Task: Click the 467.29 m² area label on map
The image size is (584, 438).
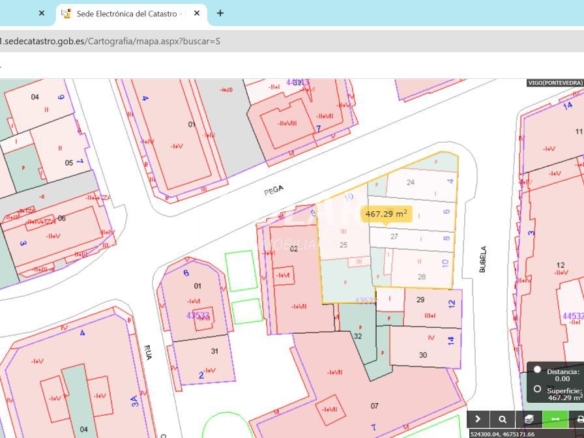Action: (x=386, y=214)
